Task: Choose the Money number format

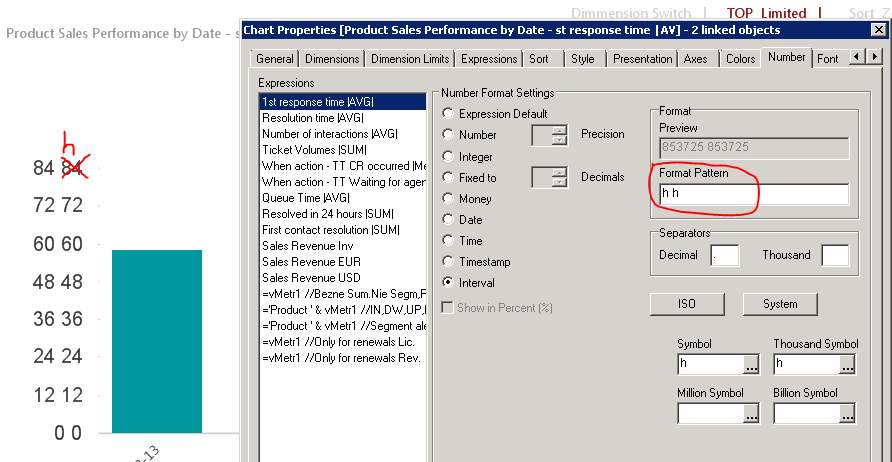Action: pos(448,198)
